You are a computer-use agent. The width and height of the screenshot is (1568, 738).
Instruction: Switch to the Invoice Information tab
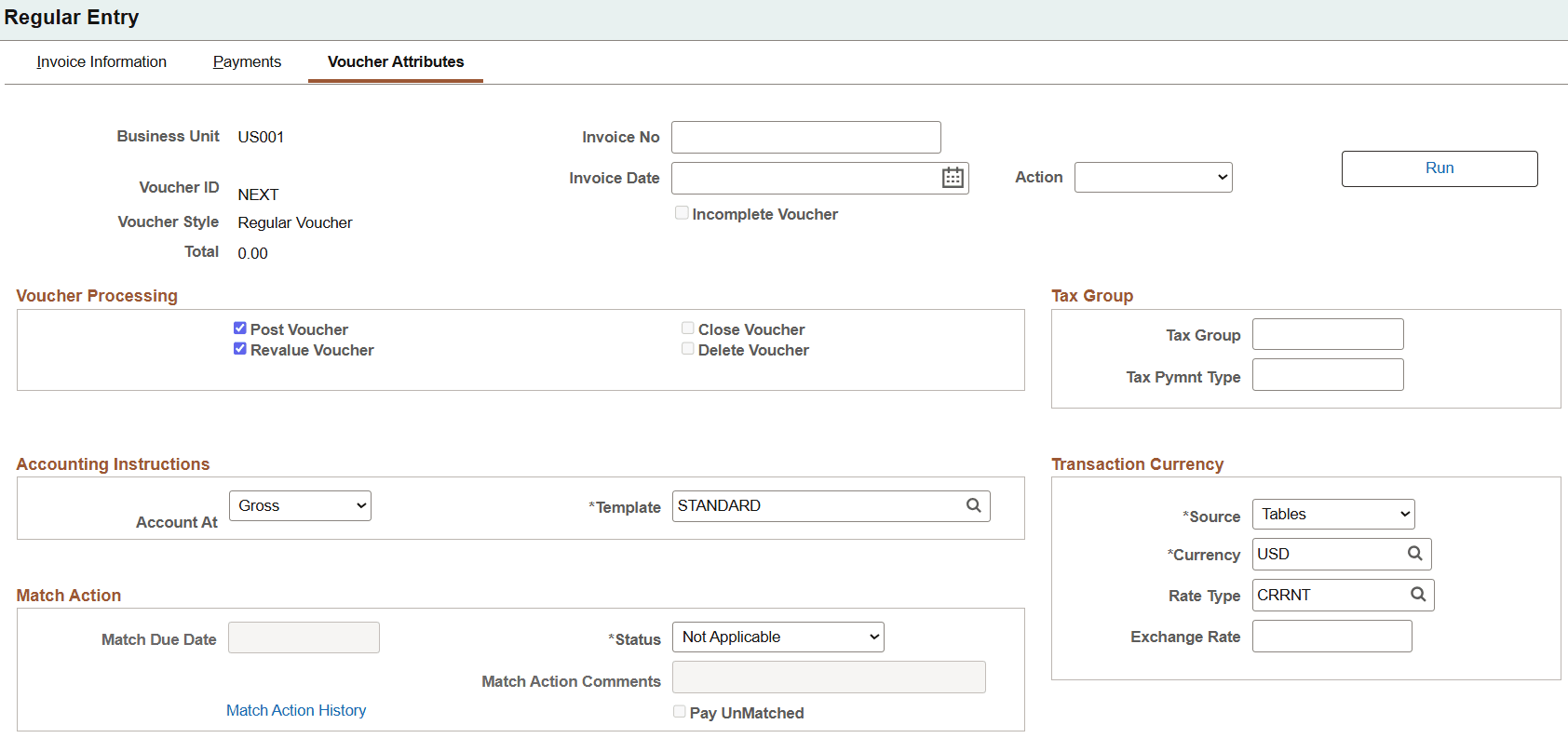(x=101, y=61)
